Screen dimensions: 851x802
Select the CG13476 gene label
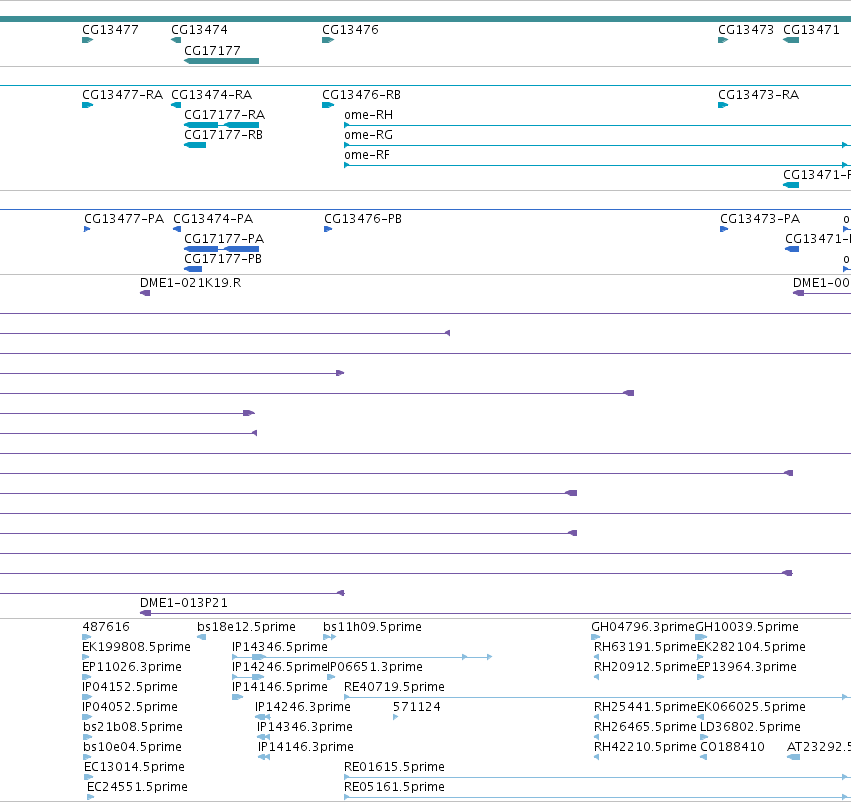pos(350,30)
